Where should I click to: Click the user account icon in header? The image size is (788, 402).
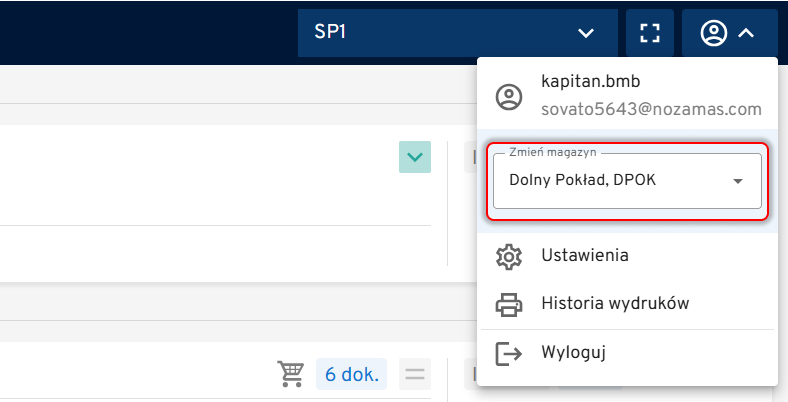(x=714, y=33)
